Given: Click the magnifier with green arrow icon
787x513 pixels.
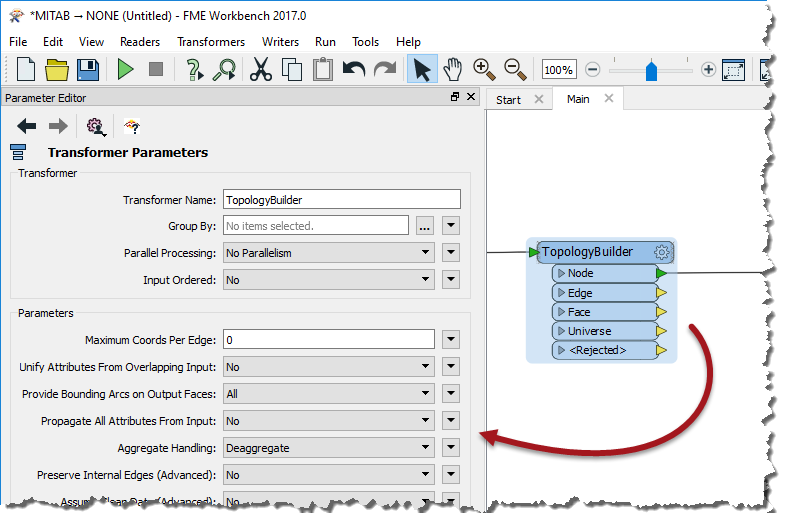Looking at the screenshot, I should [224, 69].
